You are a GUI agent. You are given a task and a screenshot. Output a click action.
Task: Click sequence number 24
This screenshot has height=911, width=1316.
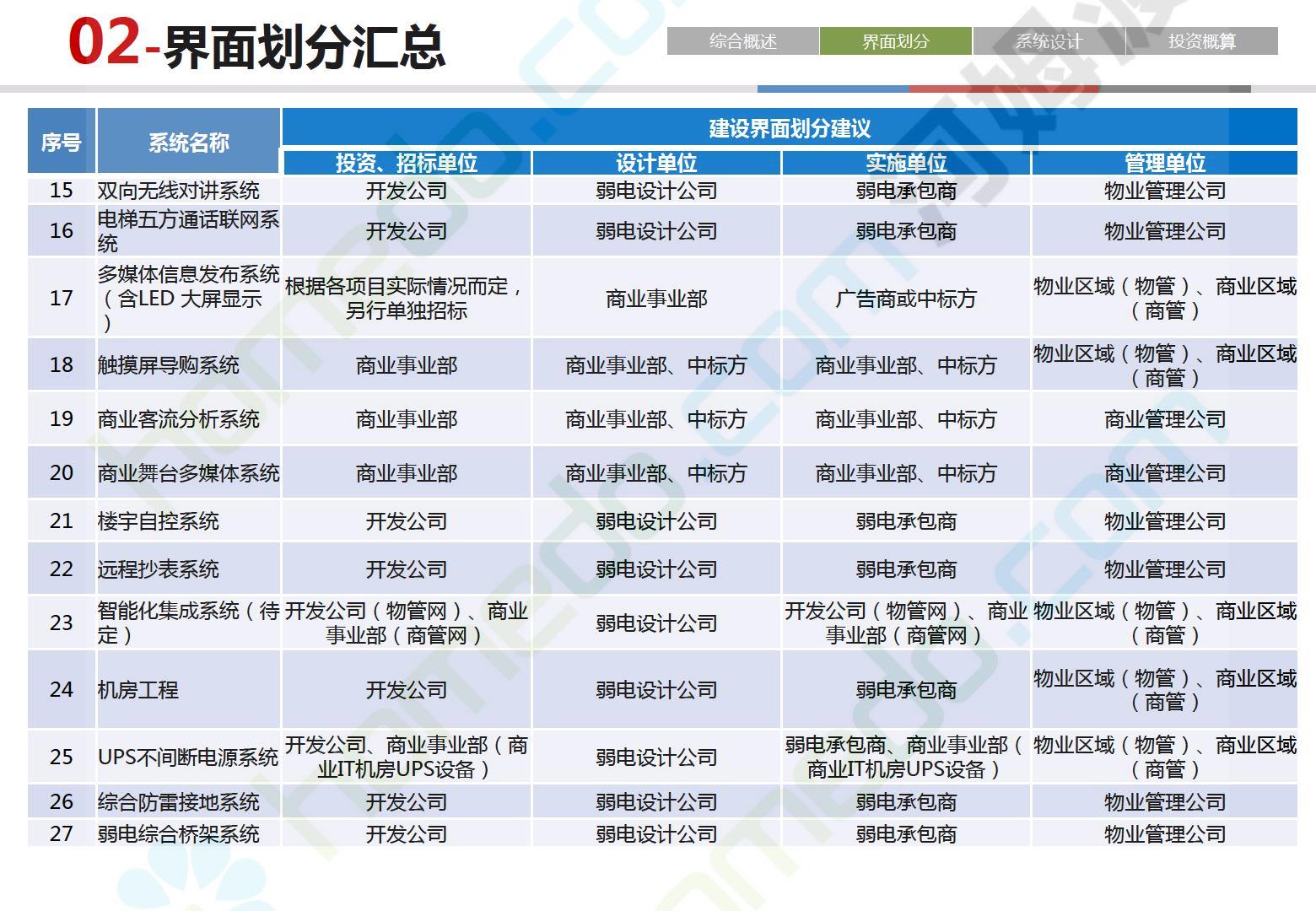coord(62,690)
